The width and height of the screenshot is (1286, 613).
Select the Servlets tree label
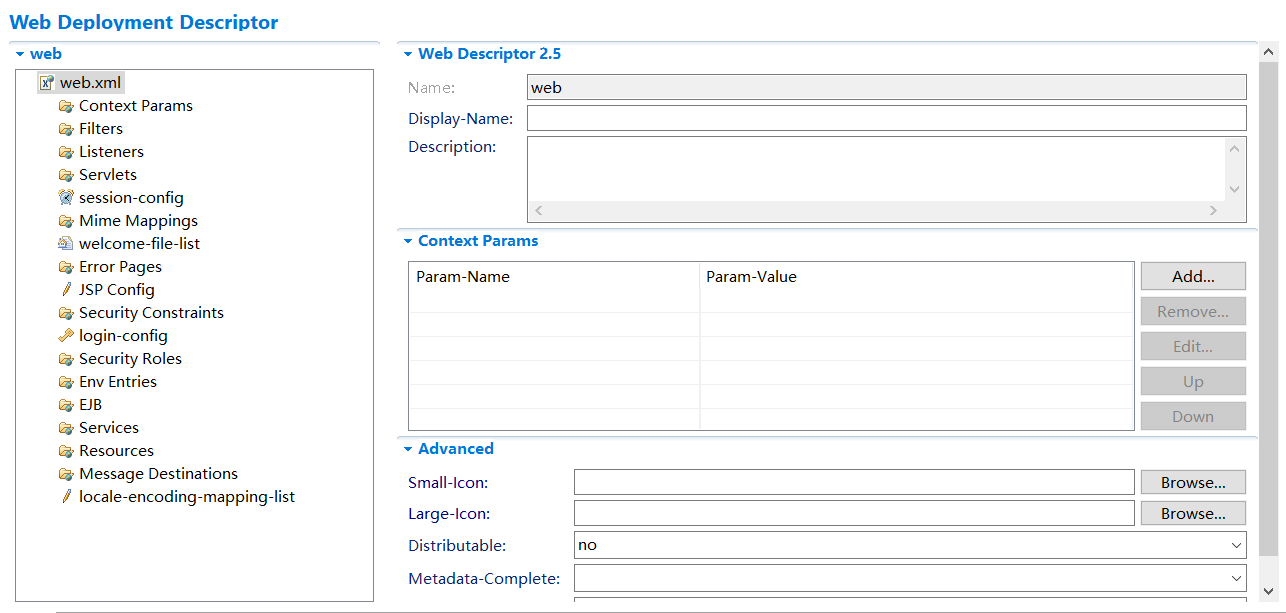click(108, 175)
